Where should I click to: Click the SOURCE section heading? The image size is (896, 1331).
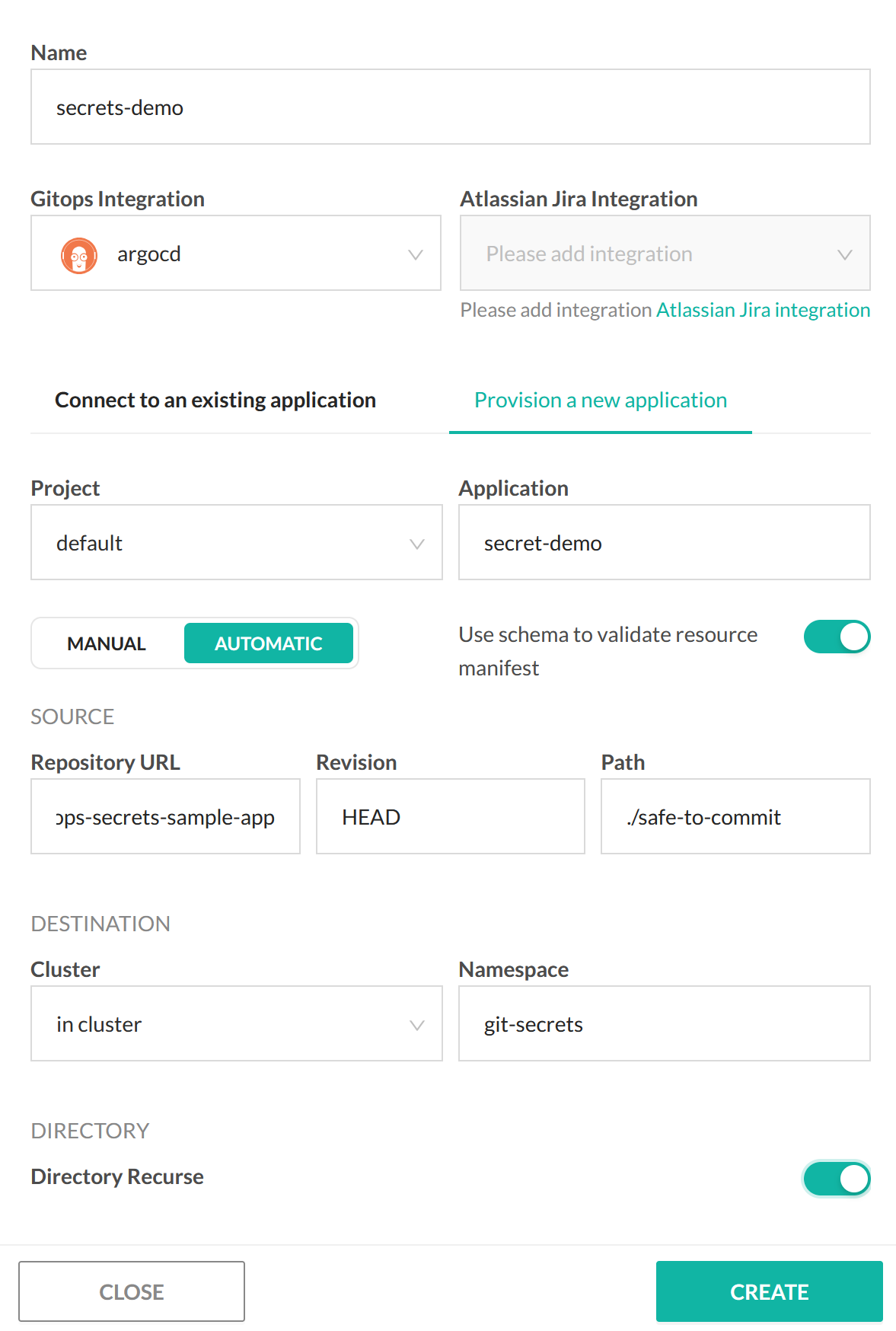(72, 717)
